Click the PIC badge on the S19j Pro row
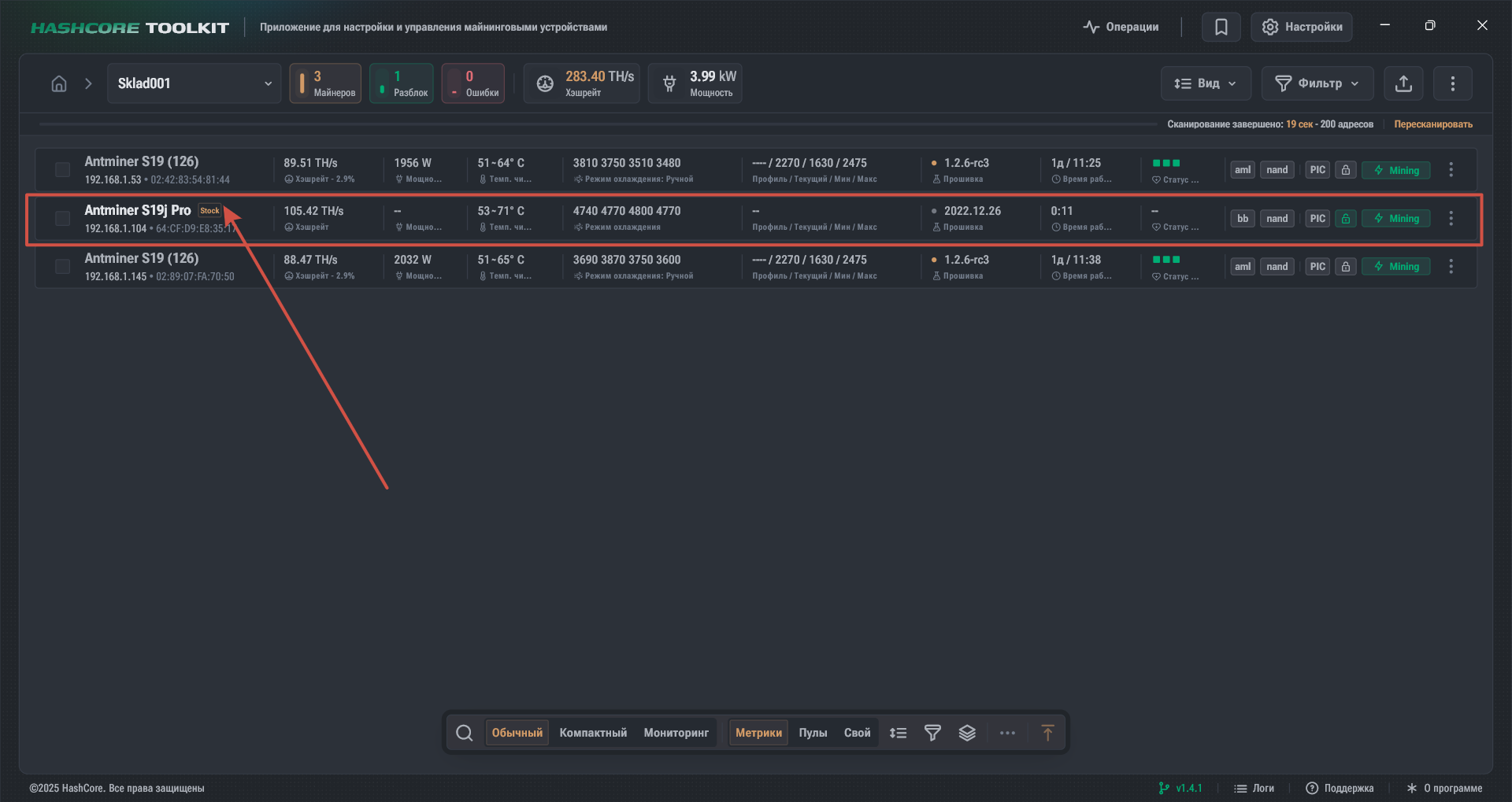Image resolution: width=1512 pixels, height=802 pixels. [1317, 219]
